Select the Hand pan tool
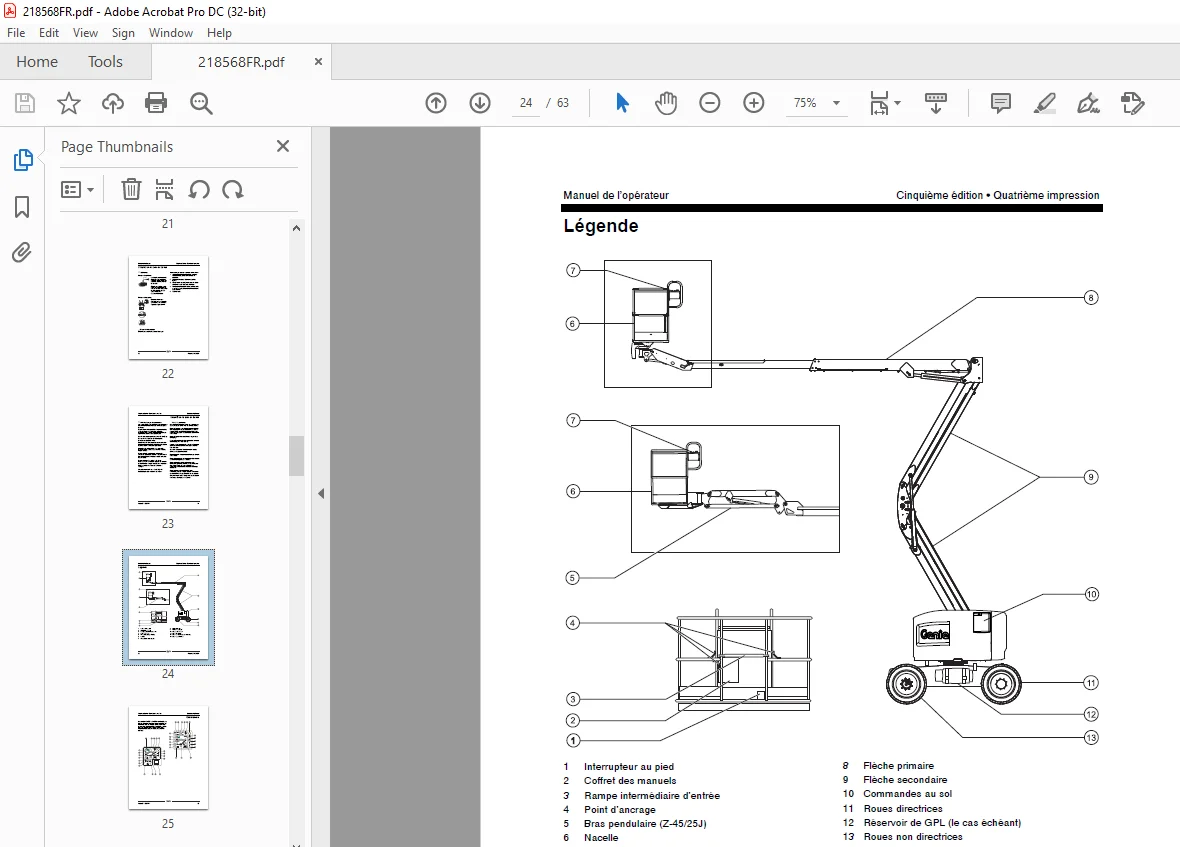 pyautogui.click(x=666, y=103)
